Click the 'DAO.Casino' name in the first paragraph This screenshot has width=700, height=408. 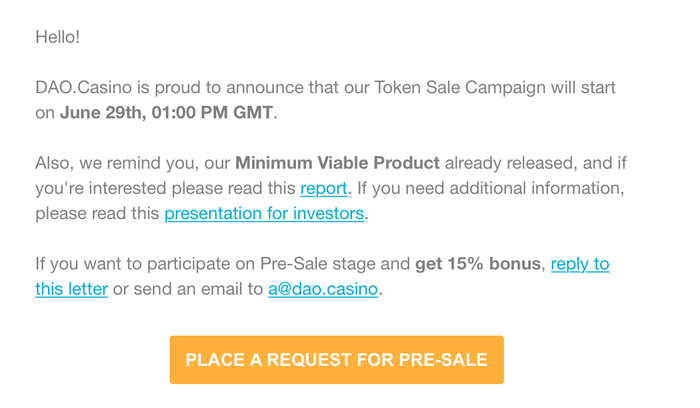[83, 87]
